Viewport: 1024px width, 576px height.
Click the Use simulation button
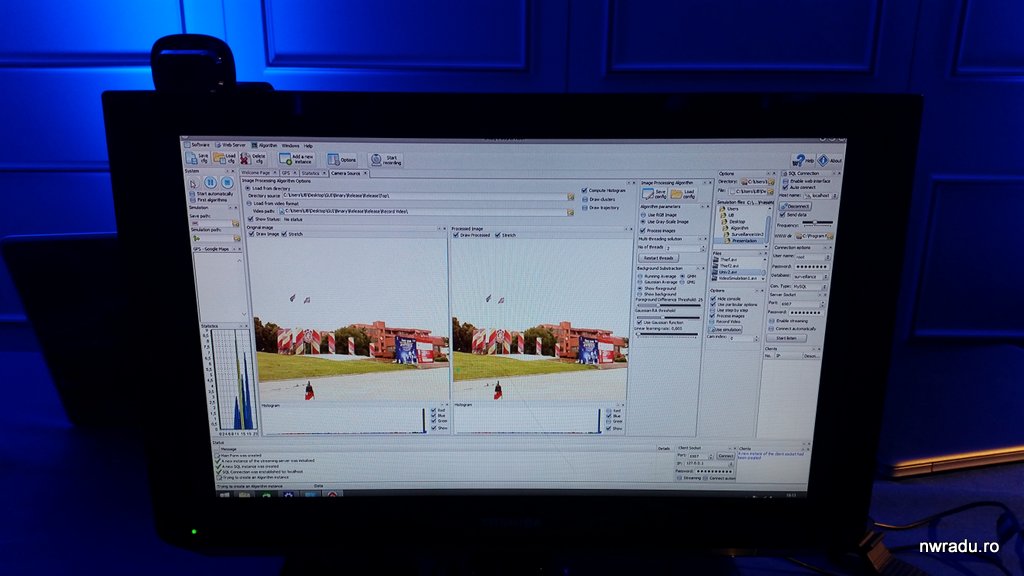click(x=725, y=330)
